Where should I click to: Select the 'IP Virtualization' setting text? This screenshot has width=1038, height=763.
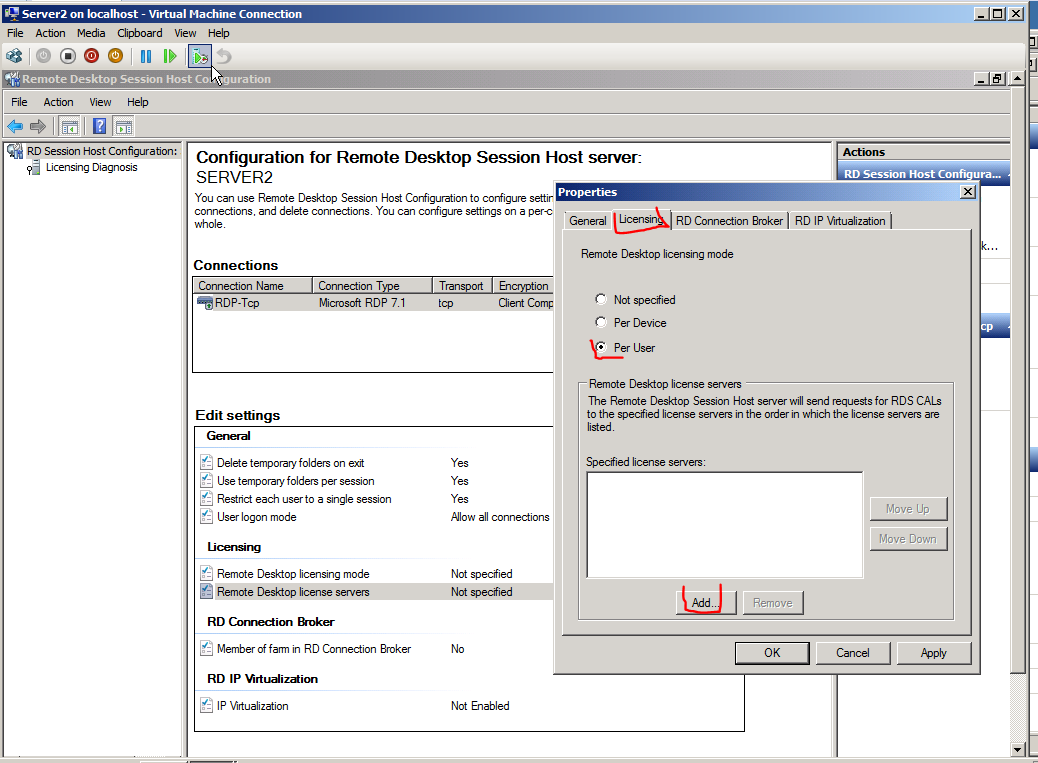pyautogui.click(x=252, y=706)
